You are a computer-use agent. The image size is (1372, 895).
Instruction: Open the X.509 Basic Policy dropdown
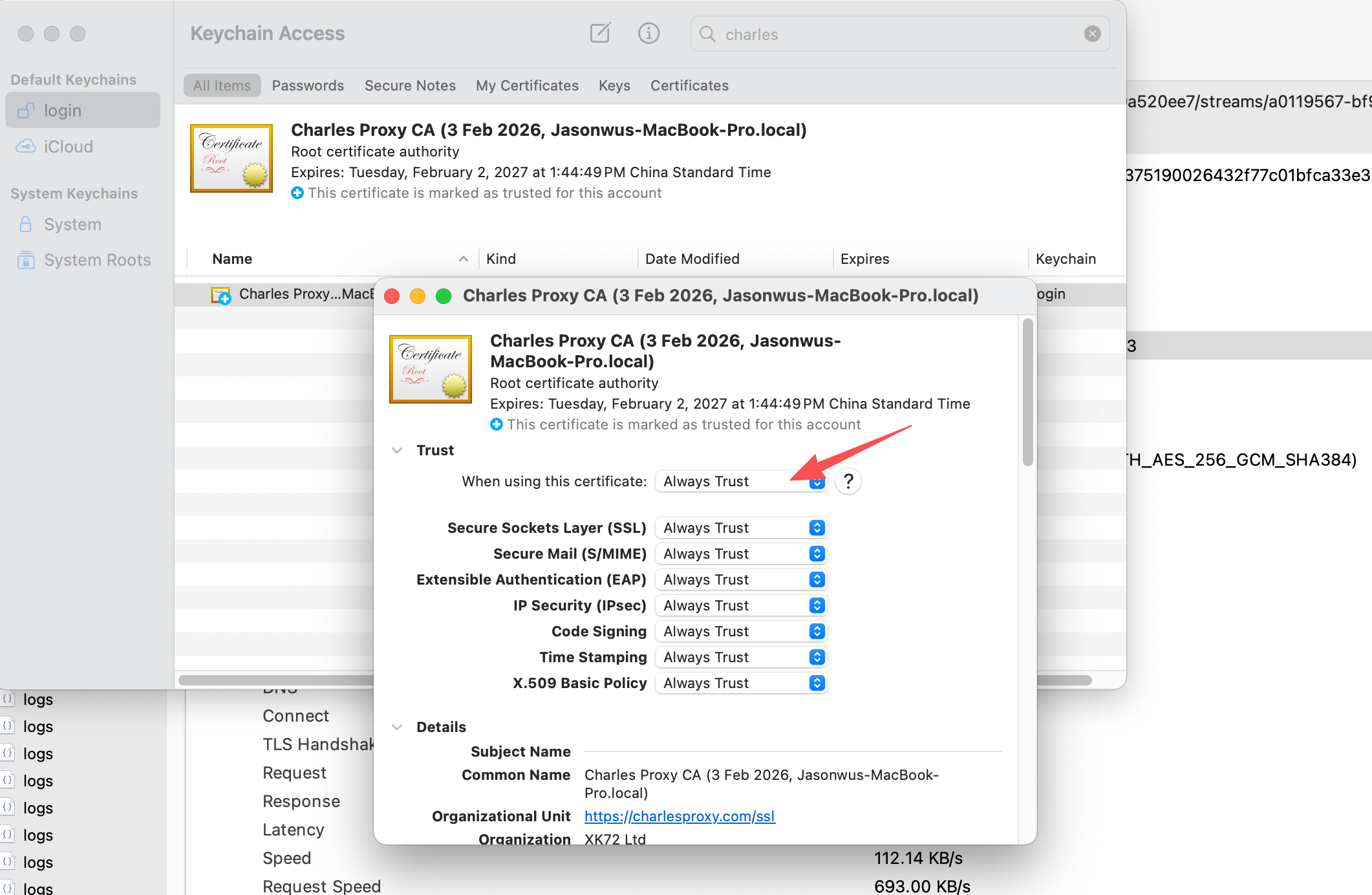click(741, 683)
